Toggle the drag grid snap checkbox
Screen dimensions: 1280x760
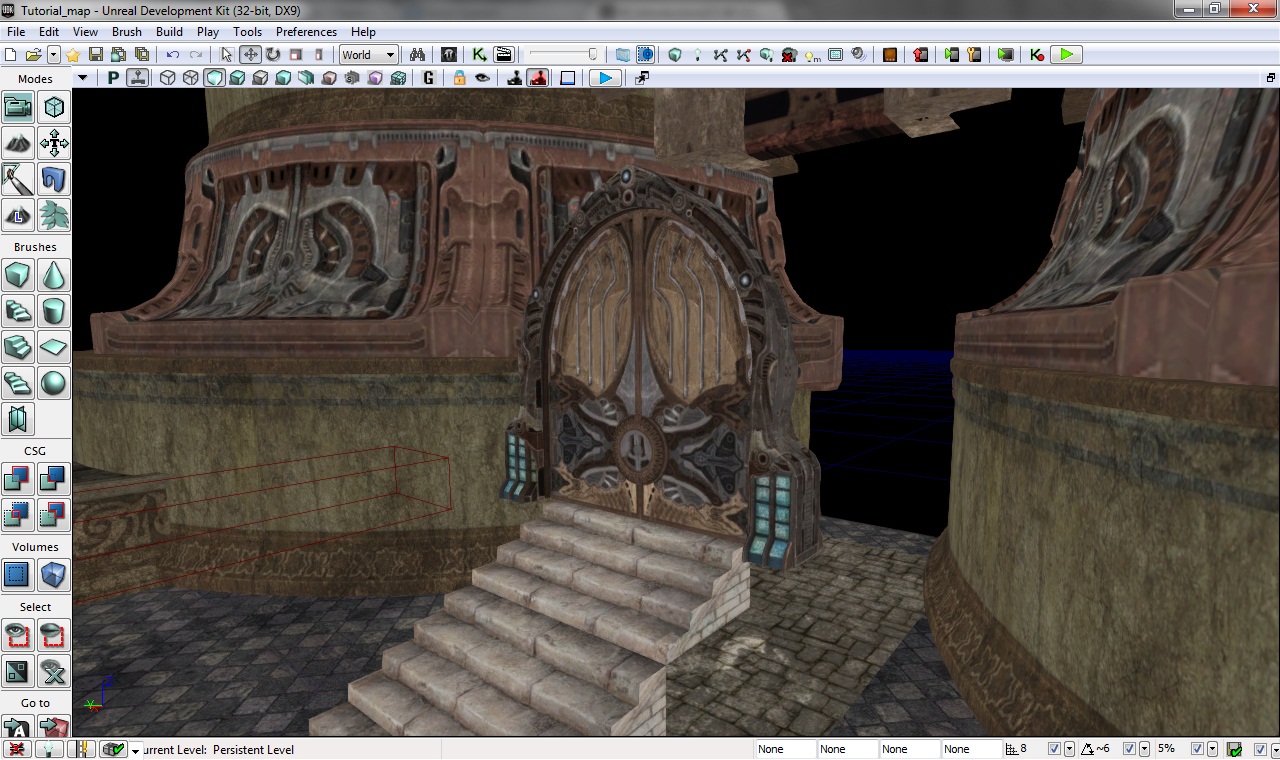click(x=1054, y=749)
